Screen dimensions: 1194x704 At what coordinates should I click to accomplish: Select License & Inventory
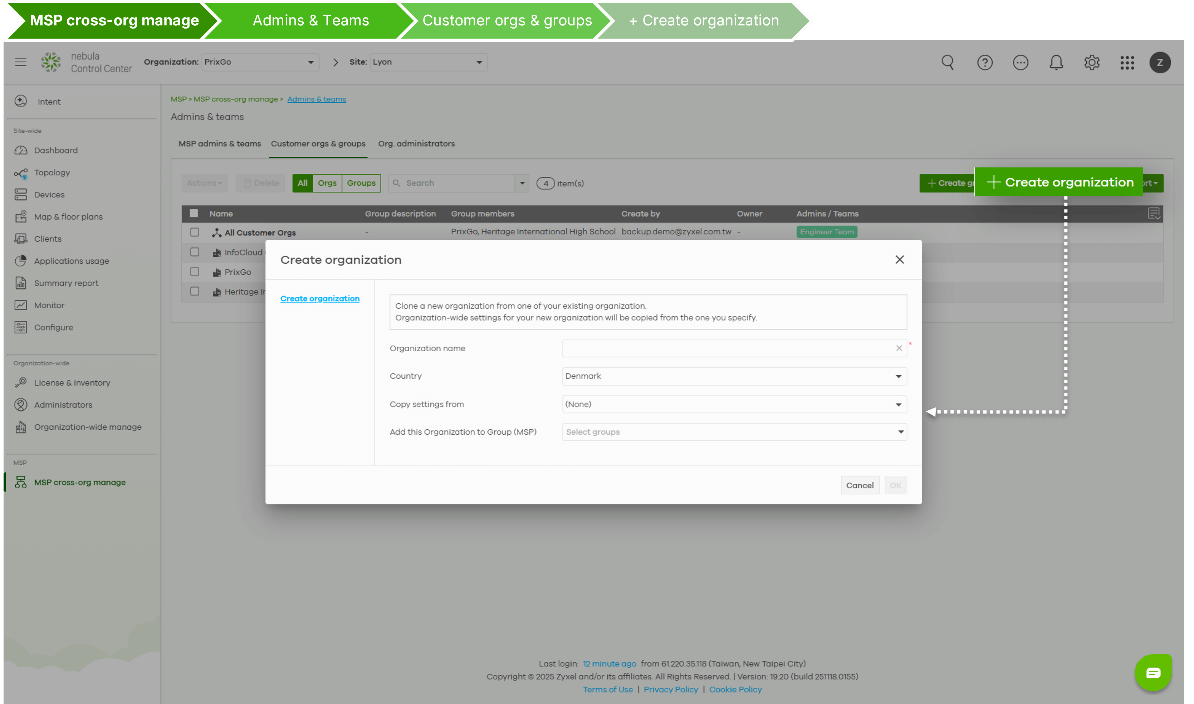pyautogui.click(x=72, y=382)
